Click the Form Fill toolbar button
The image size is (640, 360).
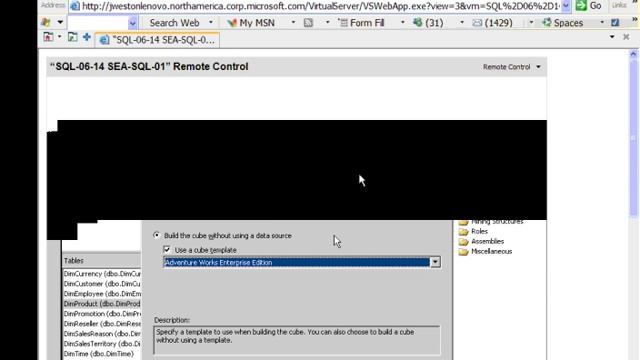(x=361, y=23)
